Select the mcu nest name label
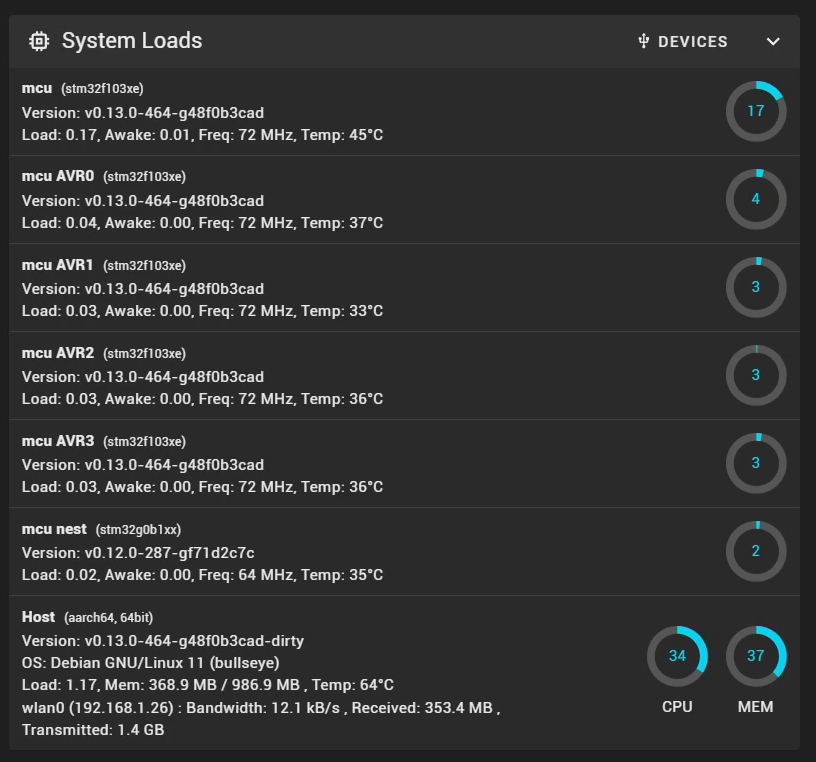Screen dimensions: 816x762 click(54, 529)
